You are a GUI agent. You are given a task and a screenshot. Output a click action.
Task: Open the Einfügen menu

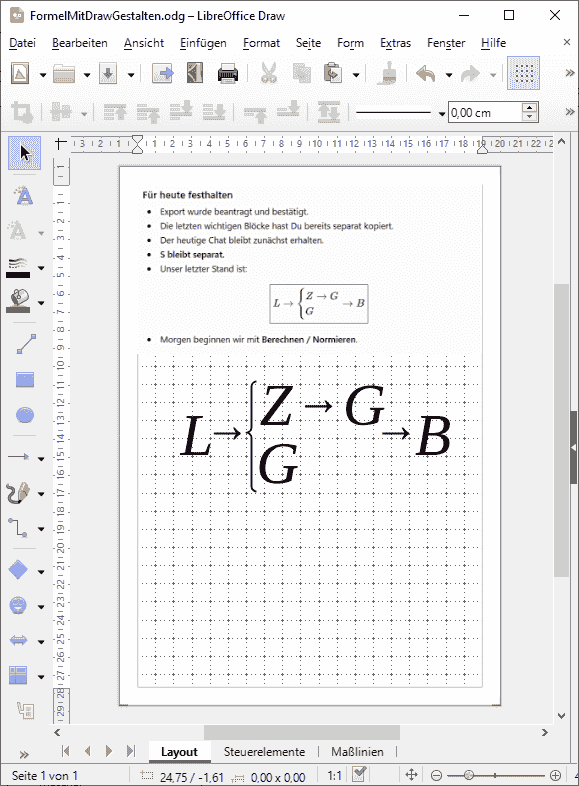[x=203, y=43]
